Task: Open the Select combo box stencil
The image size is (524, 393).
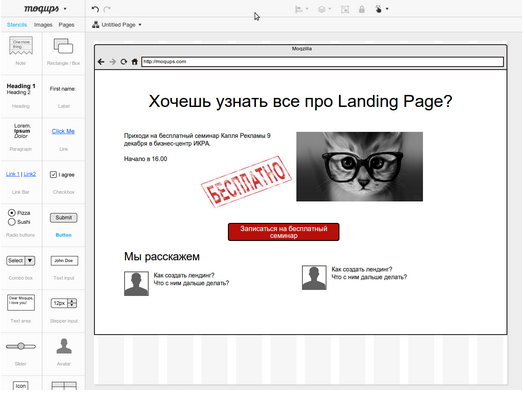Action: [x=21, y=261]
